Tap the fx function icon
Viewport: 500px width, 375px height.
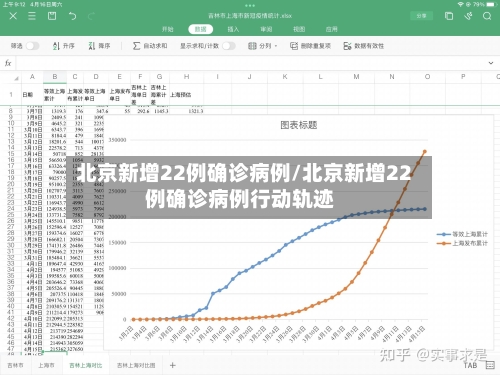[8, 63]
